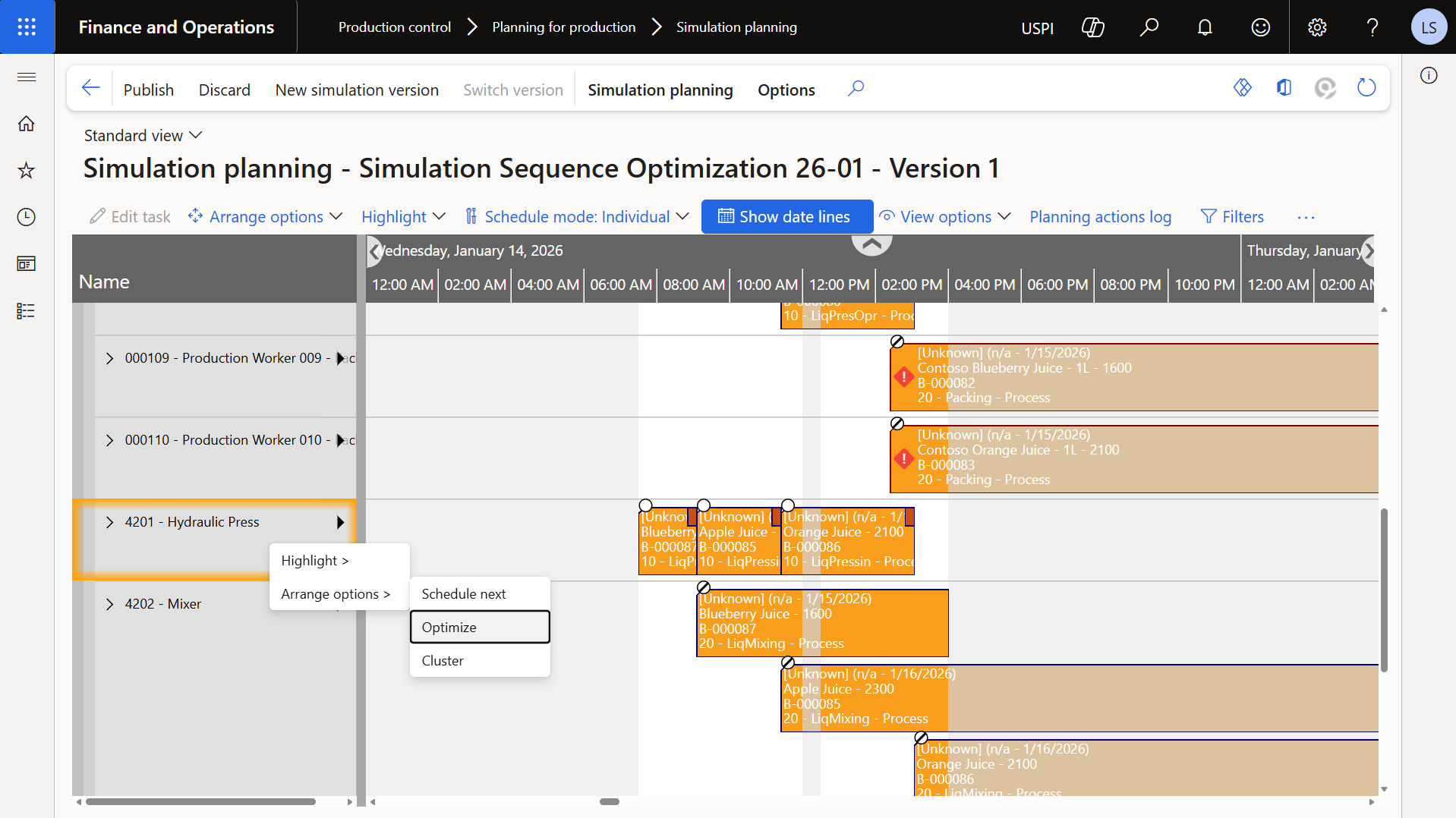This screenshot has width=1456, height=818.
Task: Open Copilot from the top bar
Action: (1093, 27)
